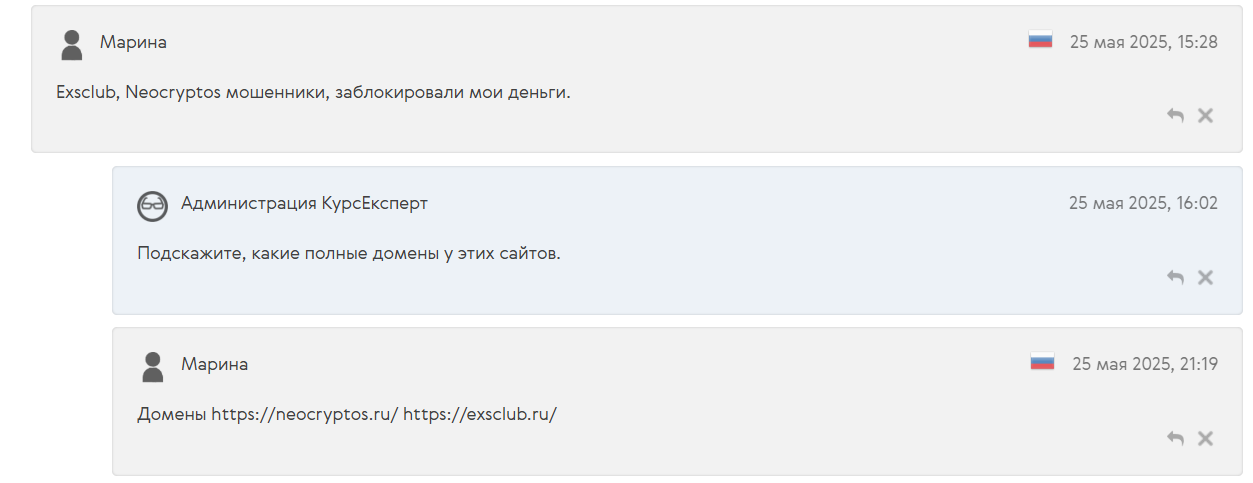Reply to Марина's comment about Exsclub scammers
Viewport: 1253px width, 483px height.
[x=1175, y=116]
